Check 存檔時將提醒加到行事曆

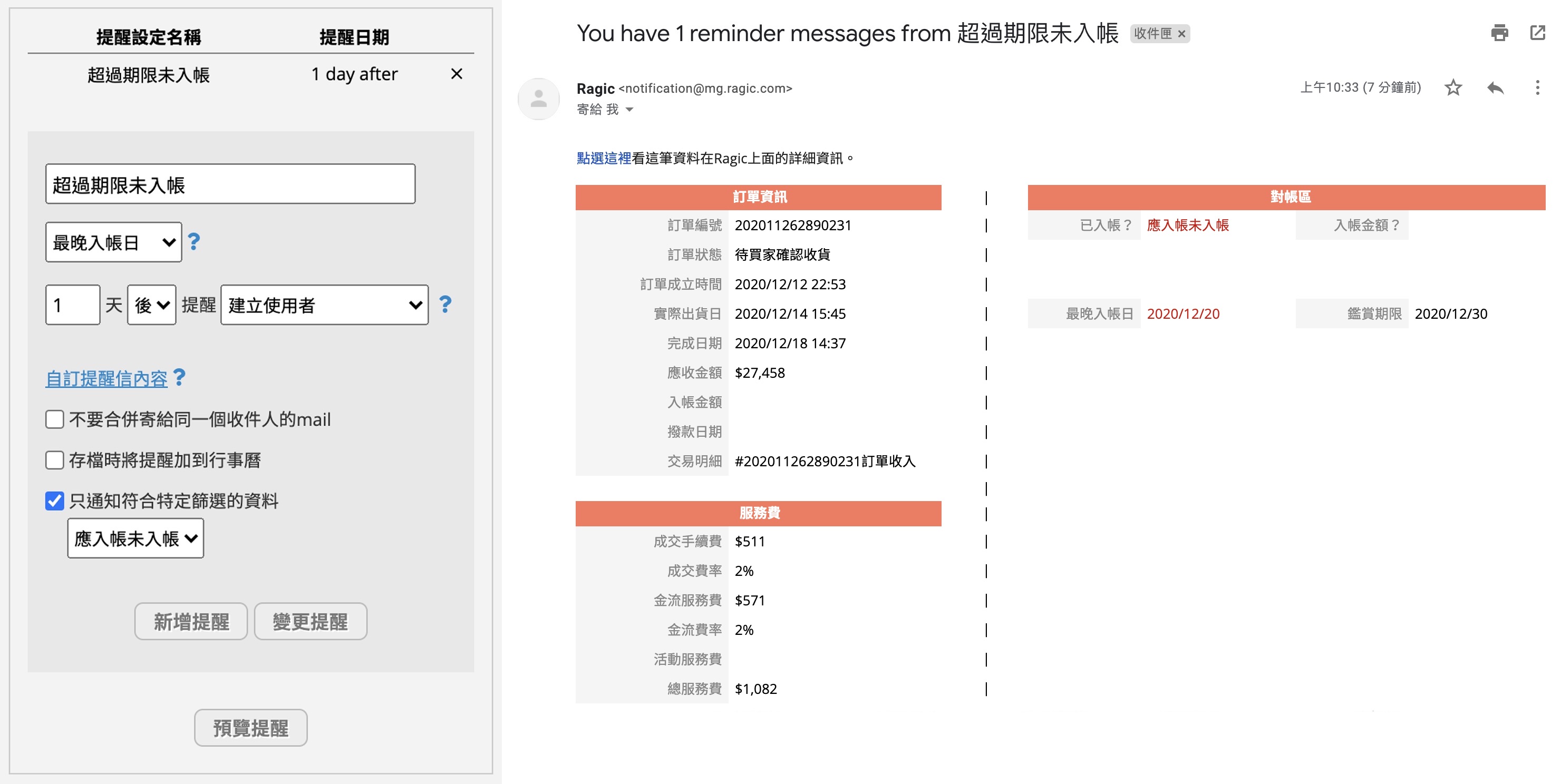54,460
